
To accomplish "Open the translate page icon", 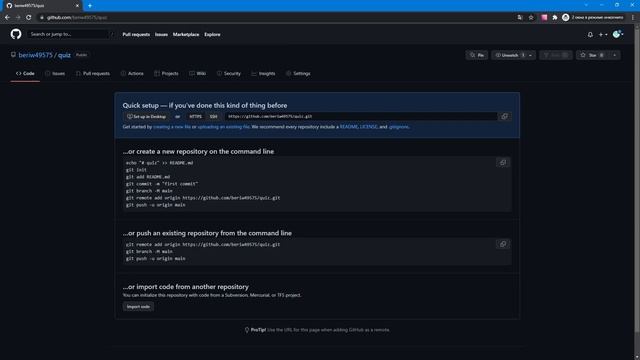I will (x=520, y=18).
